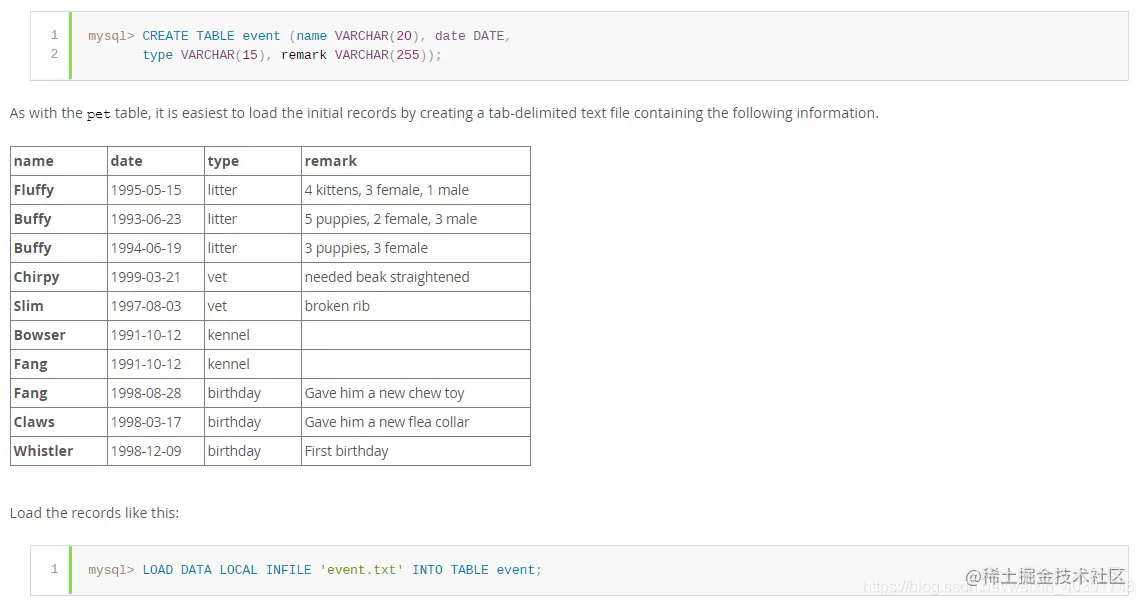Click remark '4 kittens, 3 female, 1 male'
Viewport: 1144px width, 605px height.
pos(387,190)
